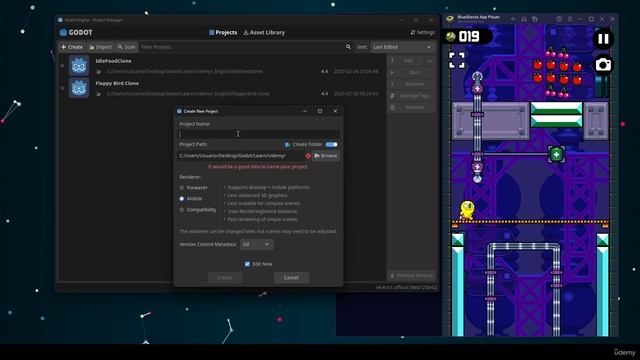Click the Rename button in side panel
The image size is (640, 360).
411,84
